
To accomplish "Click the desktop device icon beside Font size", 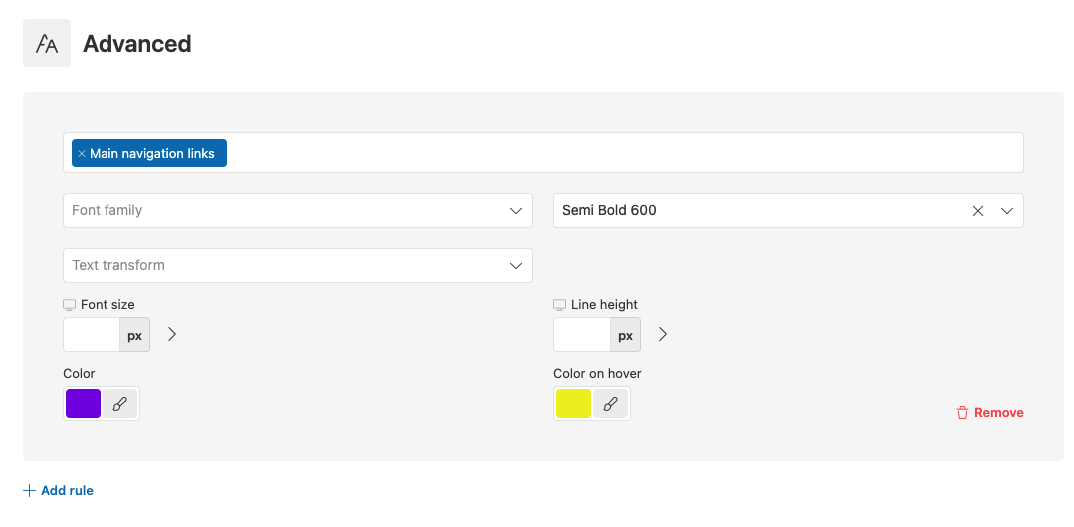I will tap(69, 305).
